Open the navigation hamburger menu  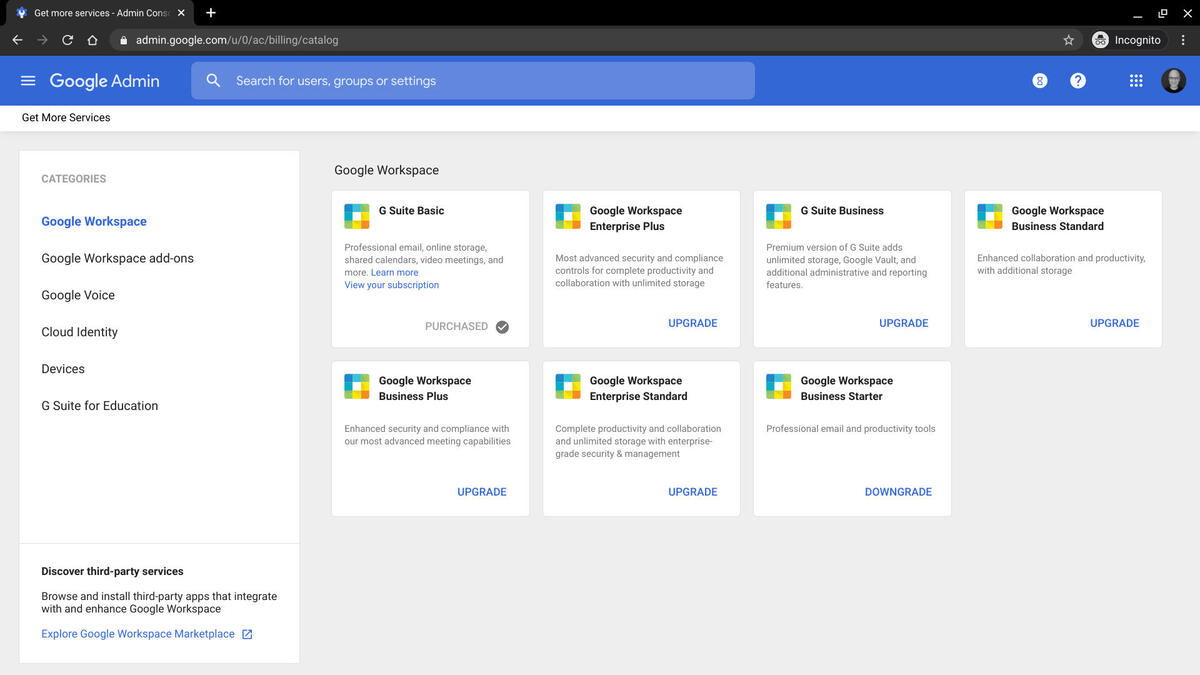tap(27, 80)
